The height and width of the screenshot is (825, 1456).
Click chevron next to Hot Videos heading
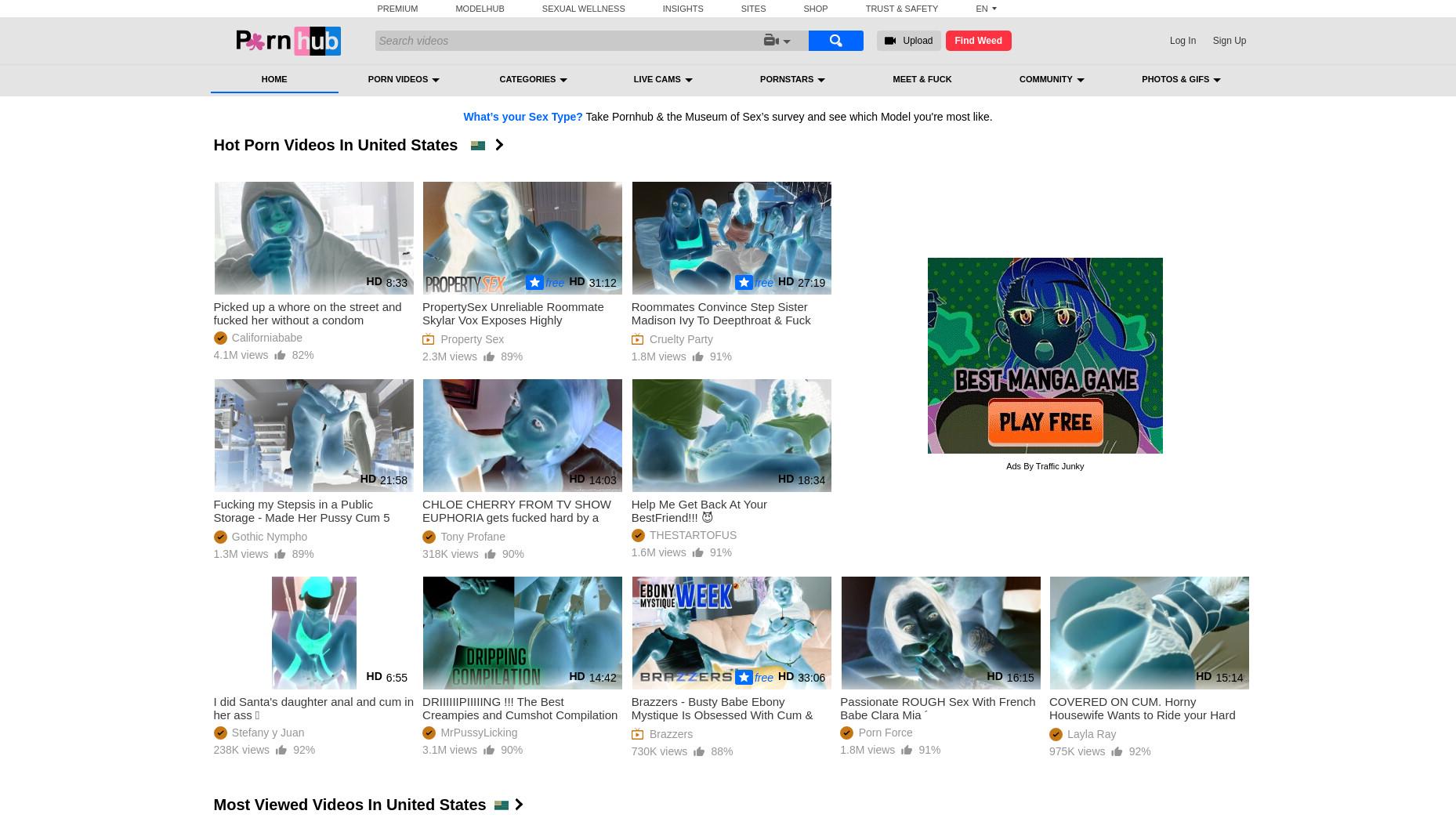click(499, 145)
